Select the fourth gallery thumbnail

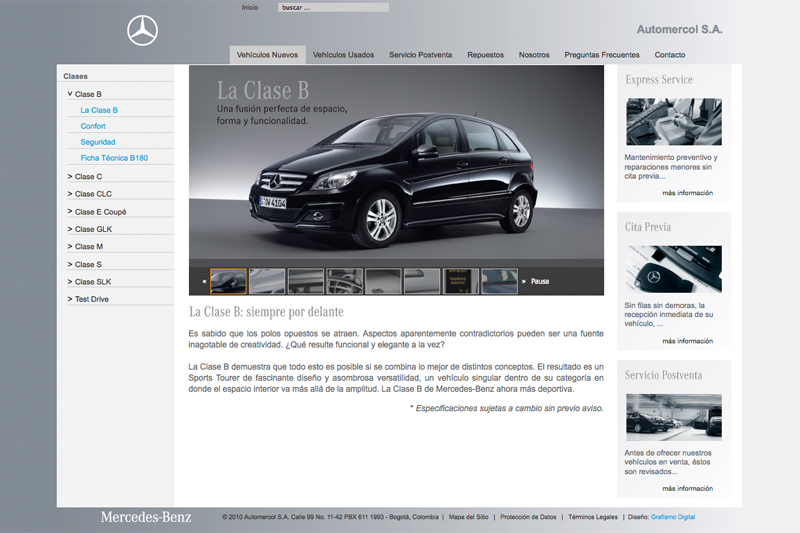(344, 281)
